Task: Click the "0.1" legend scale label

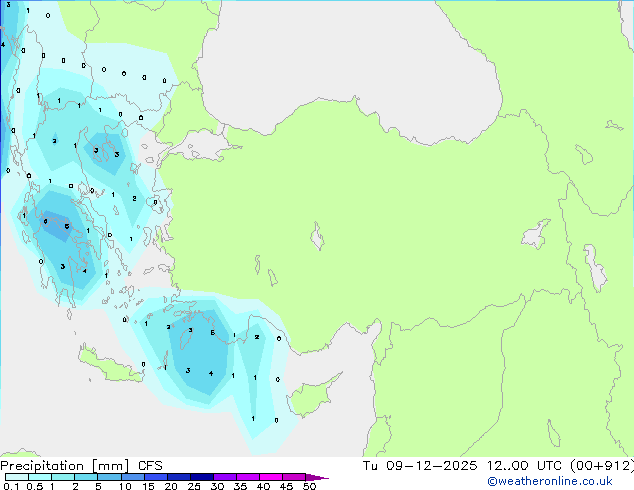Action: click(x=11, y=486)
